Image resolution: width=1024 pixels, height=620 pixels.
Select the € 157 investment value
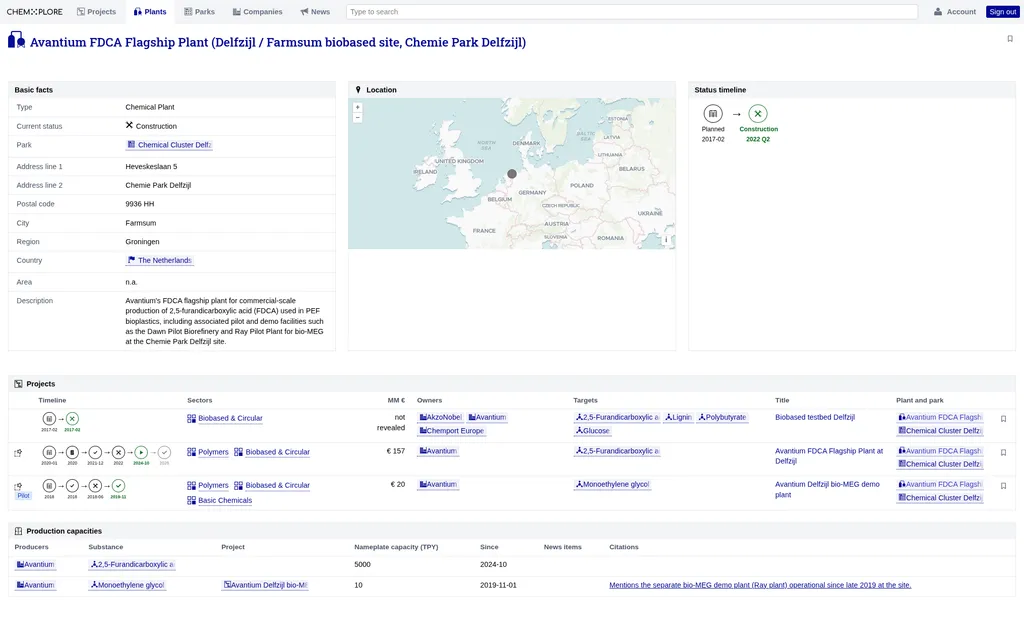[396, 451]
